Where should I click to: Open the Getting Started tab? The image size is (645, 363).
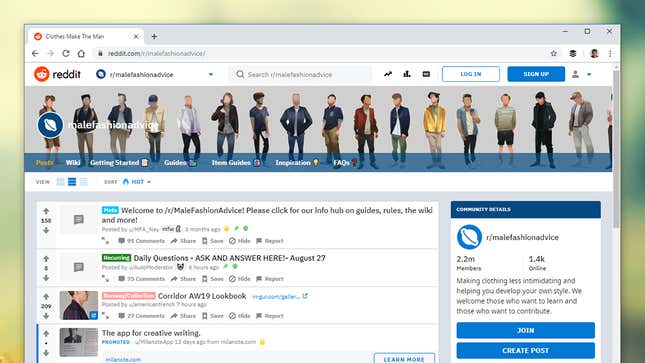point(119,163)
